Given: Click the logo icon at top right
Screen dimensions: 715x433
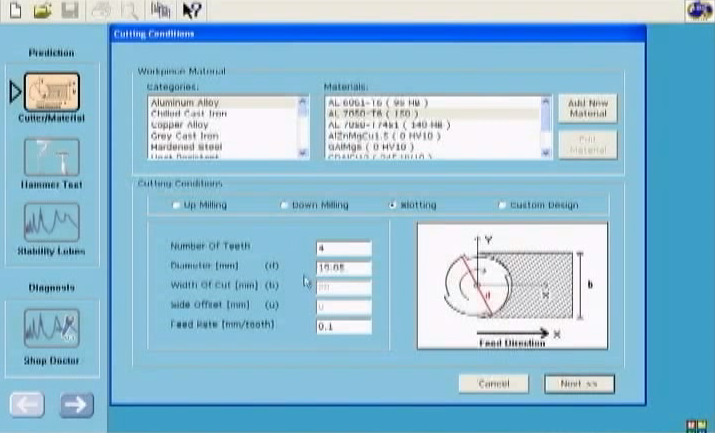Looking at the screenshot, I should [699, 10].
